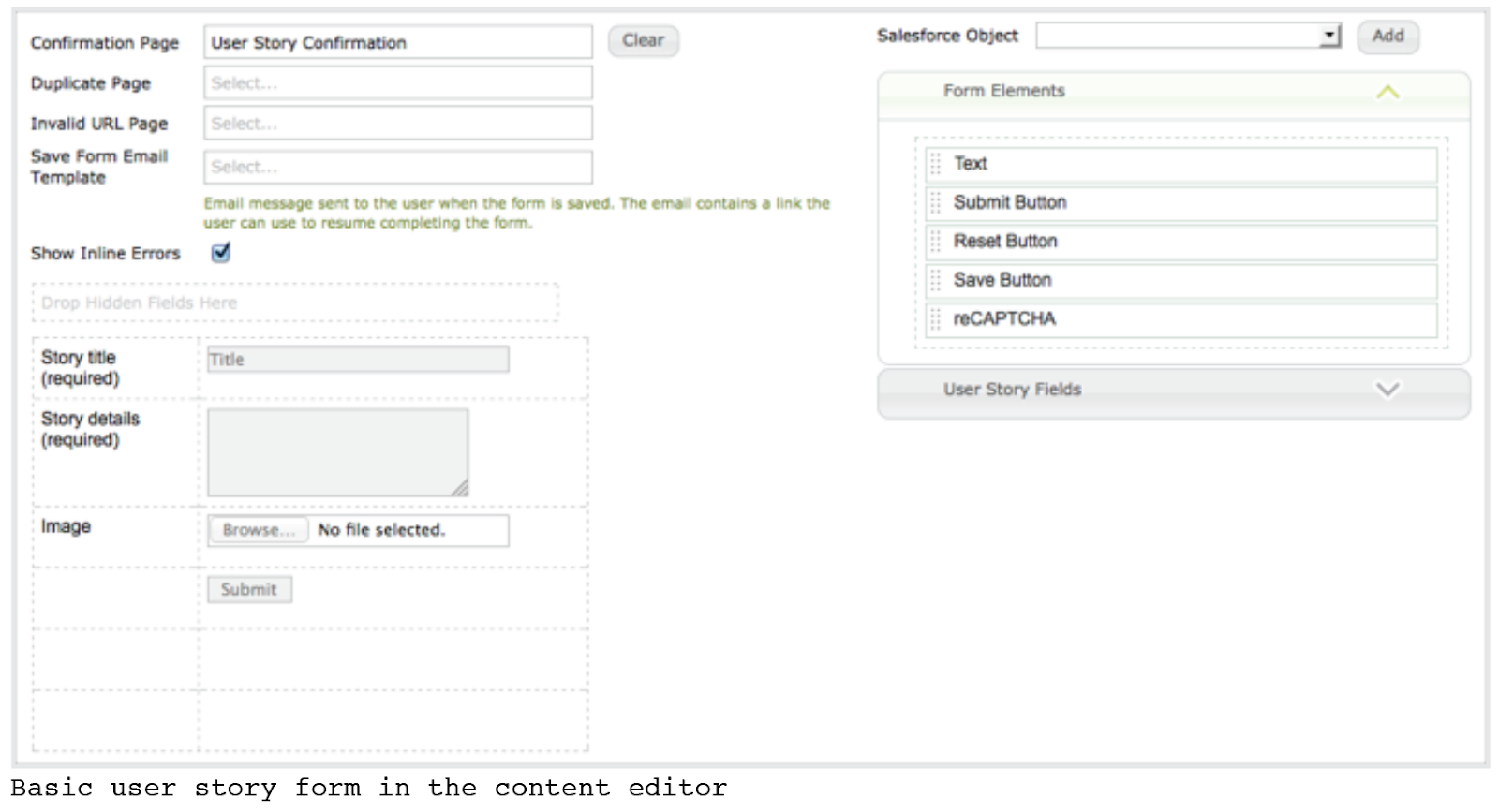Expand the User Story Fields panel
This screenshot has height=812, width=1499.
(x=1388, y=390)
